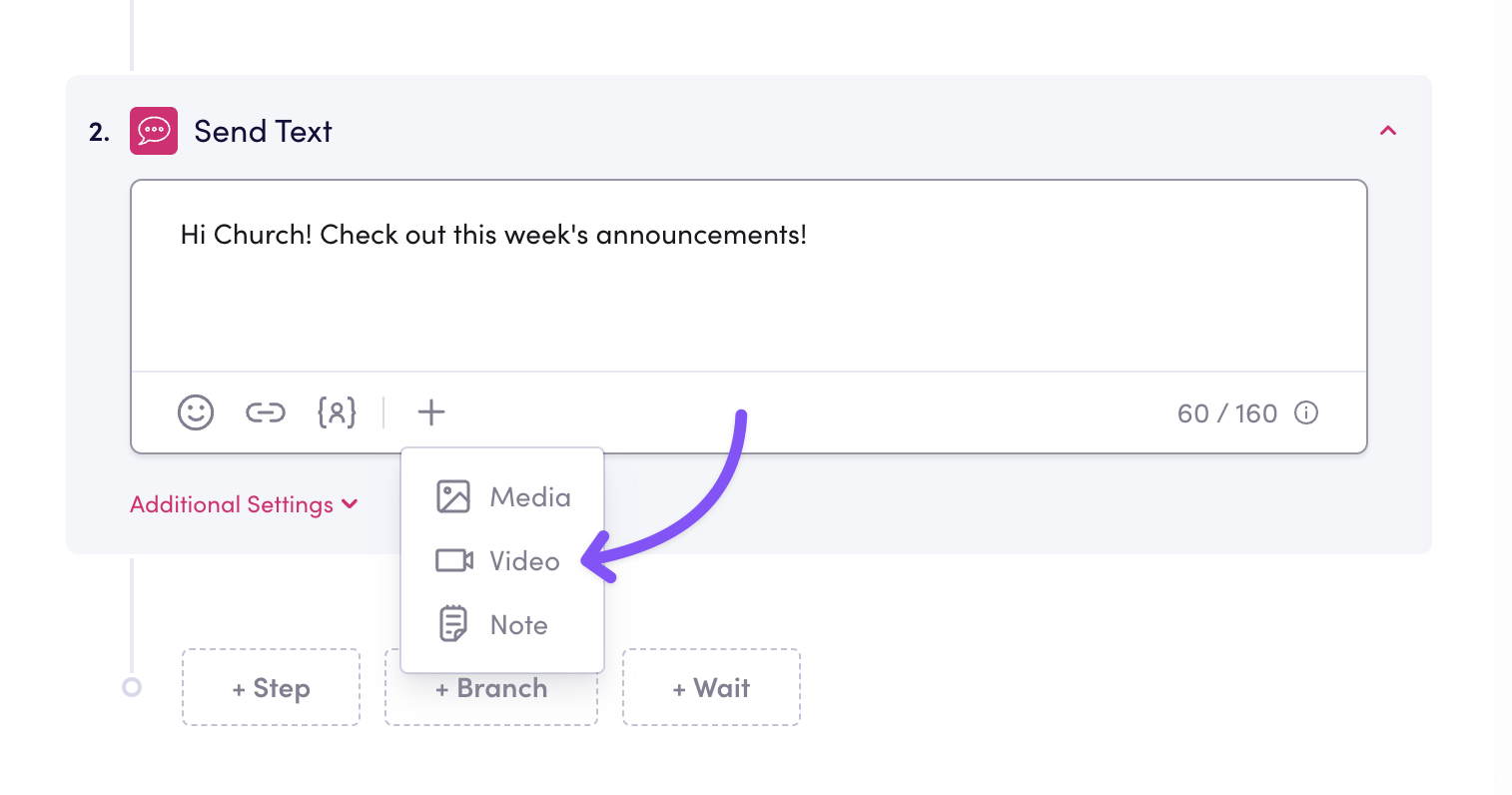1512x795 pixels.
Task: Open the emoji picker
Action: [x=196, y=412]
